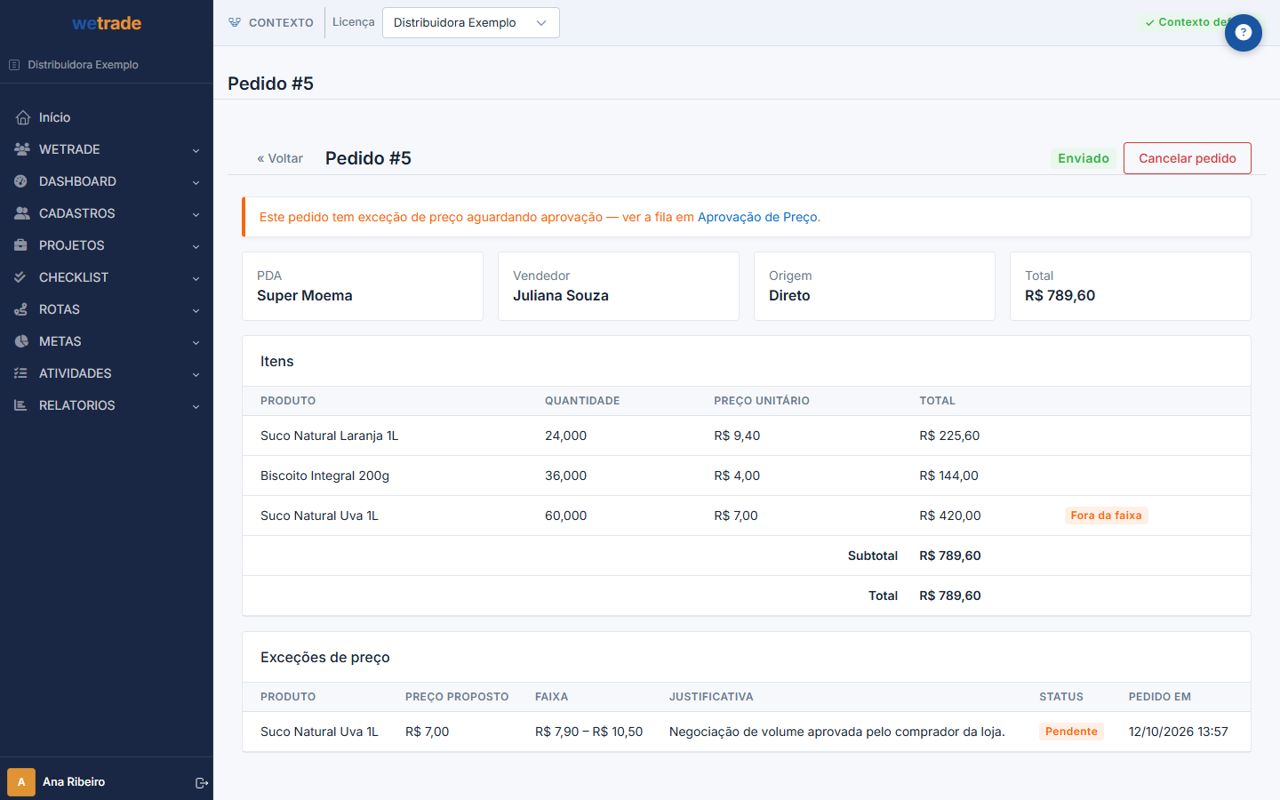
Task: Select the Suco Natural Laranja 1L row
Action: [x=746, y=436]
